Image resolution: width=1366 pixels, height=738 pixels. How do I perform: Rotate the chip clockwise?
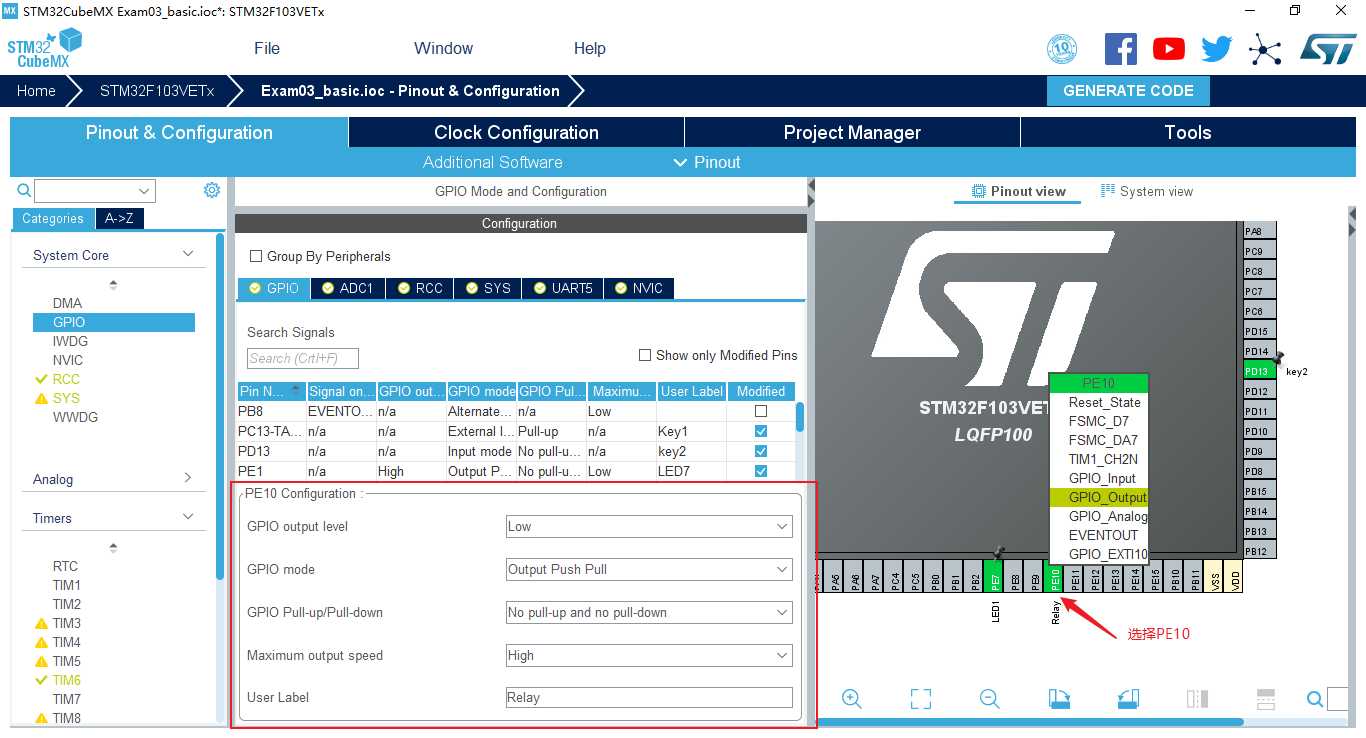1059,699
